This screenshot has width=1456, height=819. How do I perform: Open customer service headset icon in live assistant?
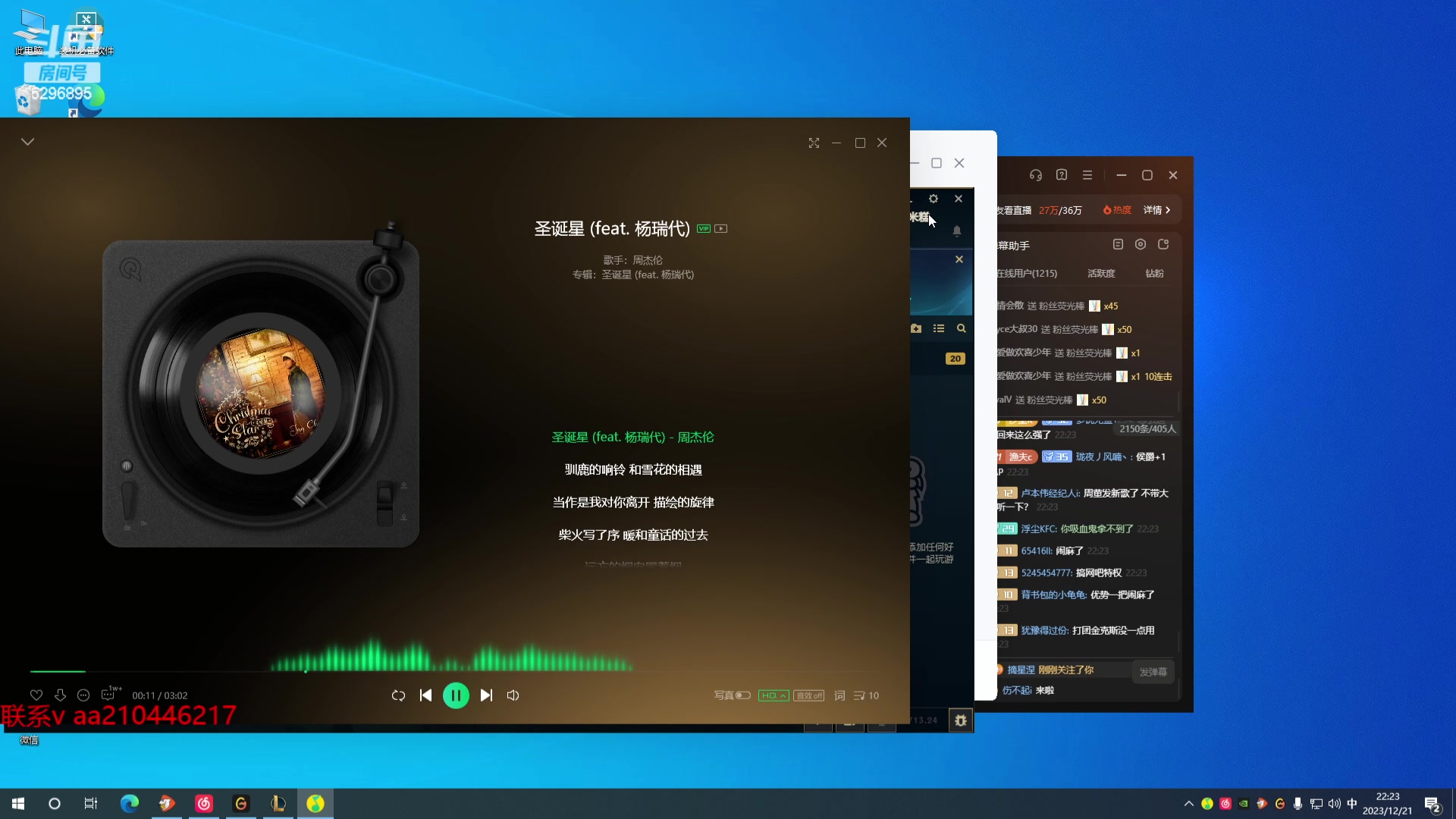pos(1036,175)
